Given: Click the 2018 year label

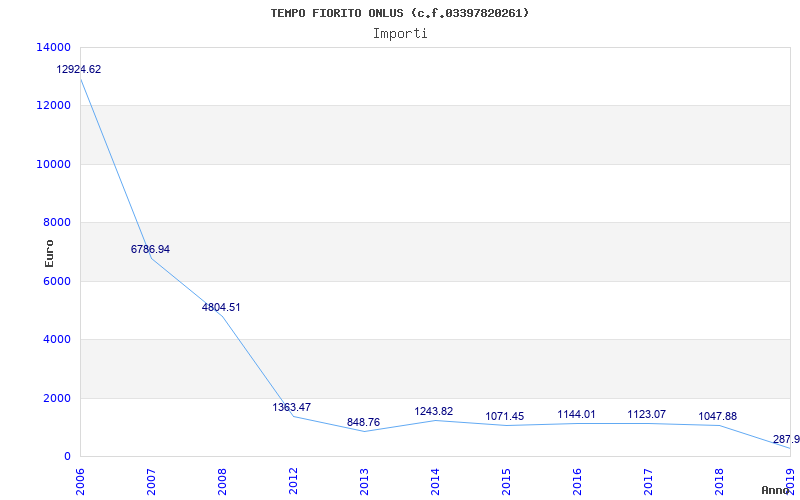Looking at the screenshot, I should [x=719, y=481].
